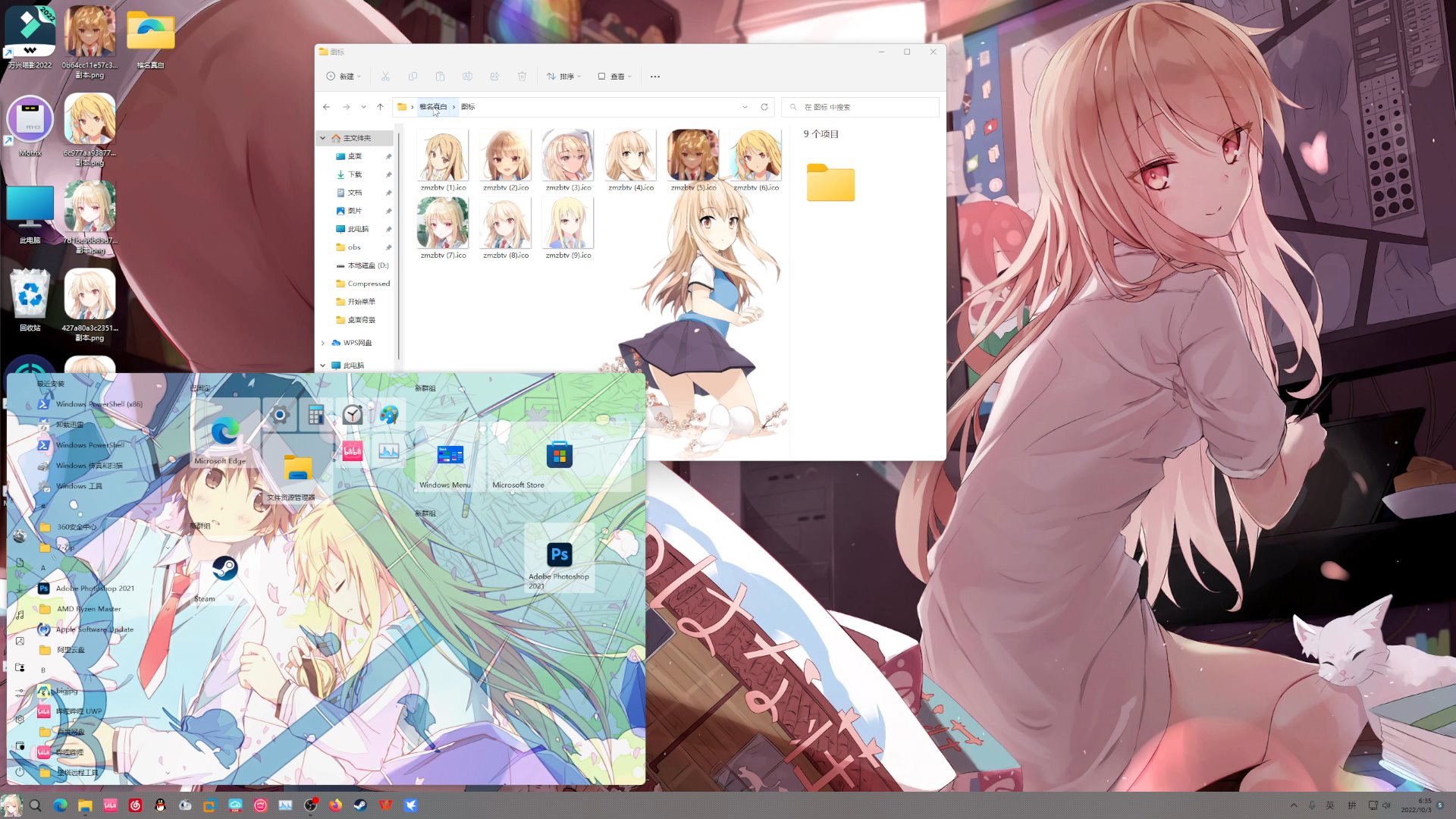Go up one folder level
This screenshot has width=1456, height=819.
click(381, 107)
